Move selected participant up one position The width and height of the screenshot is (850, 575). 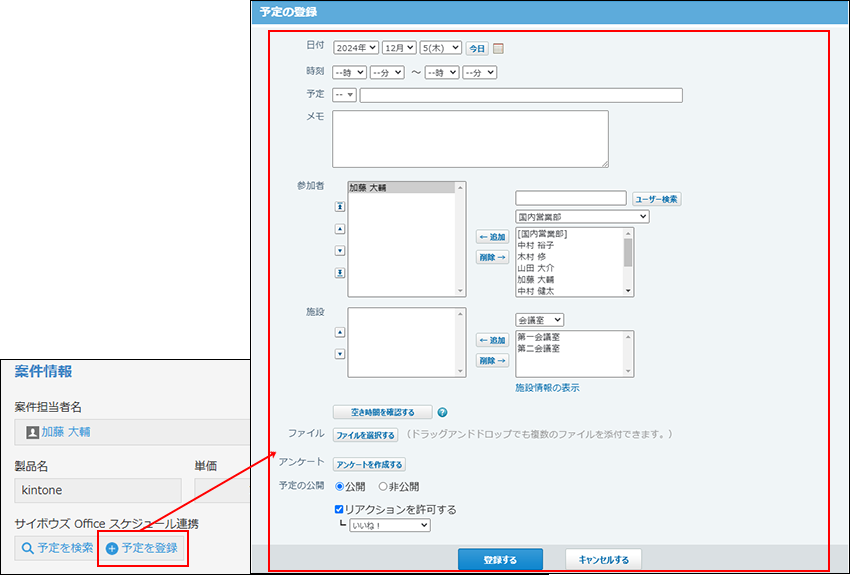(340, 229)
